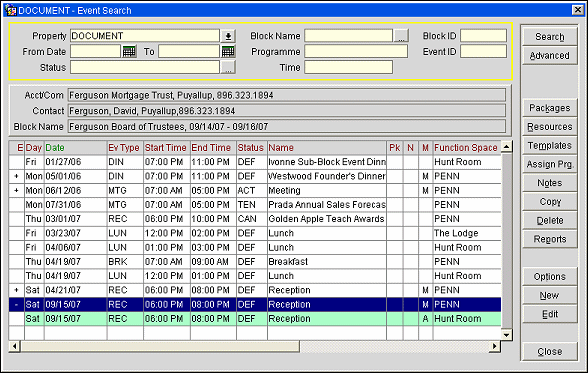Open the Packages button
This screenshot has width=588, height=373.
(550, 108)
